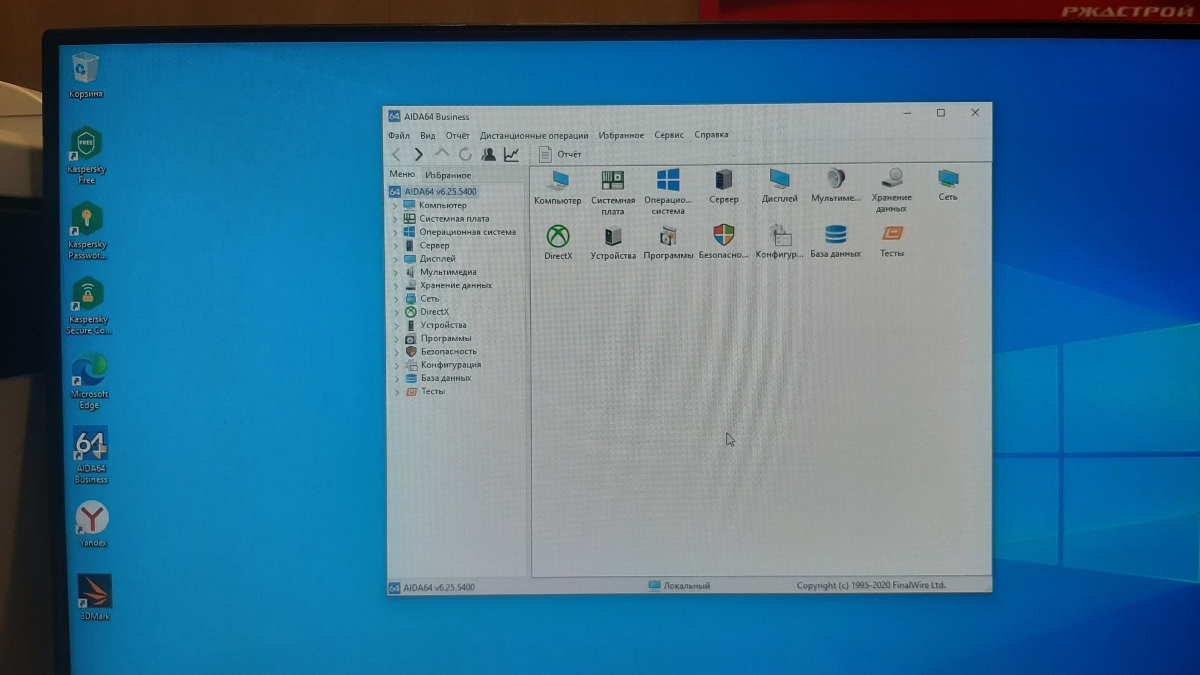Expand the Хранение данных tree node
Viewport: 1200px width, 675px height.
point(395,286)
